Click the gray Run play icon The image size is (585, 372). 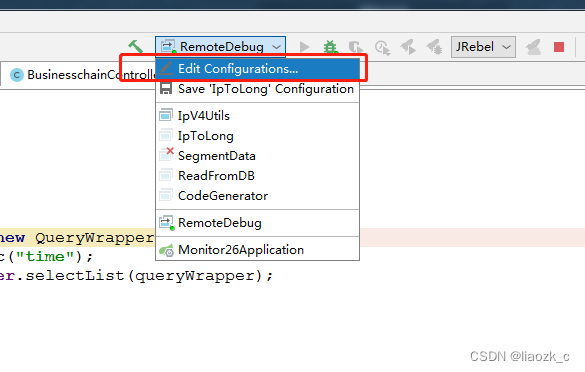tap(304, 47)
